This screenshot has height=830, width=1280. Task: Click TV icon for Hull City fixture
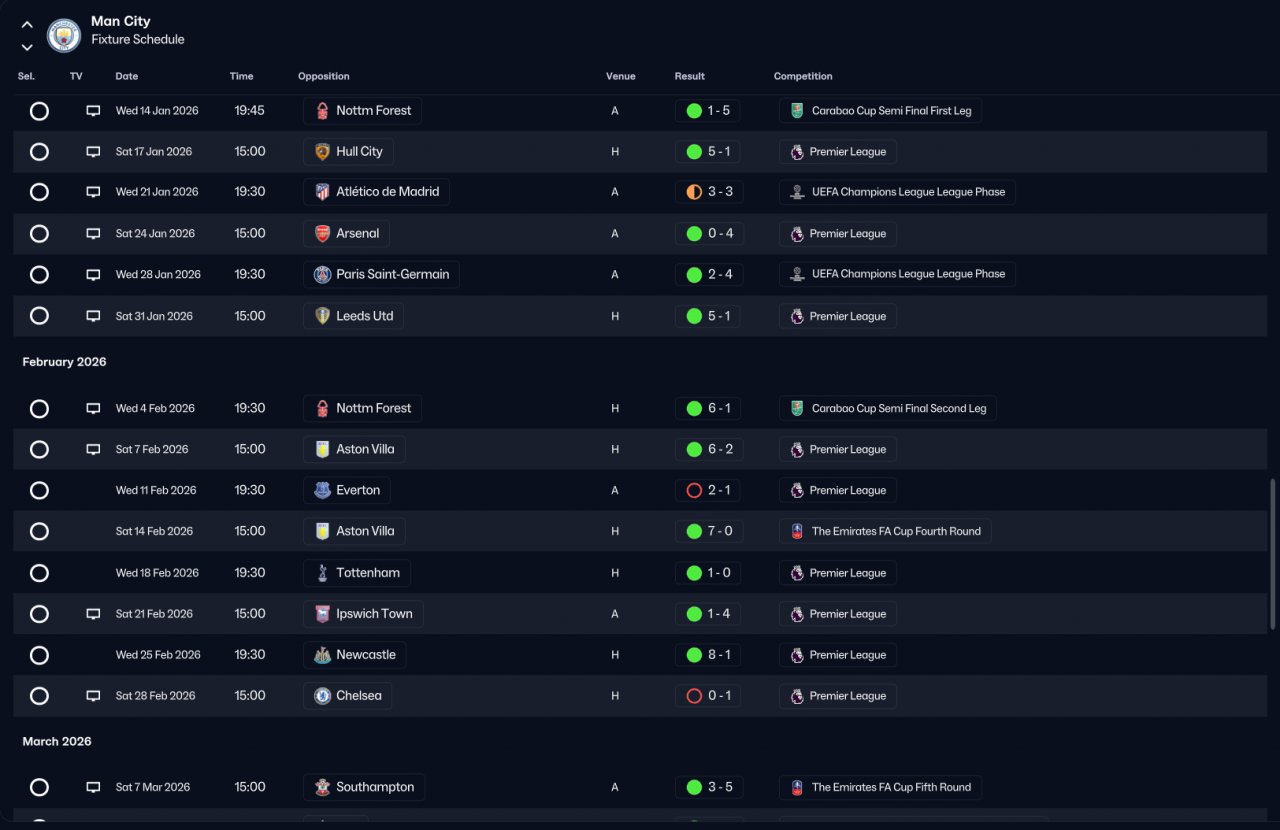pyautogui.click(x=93, y=152)
